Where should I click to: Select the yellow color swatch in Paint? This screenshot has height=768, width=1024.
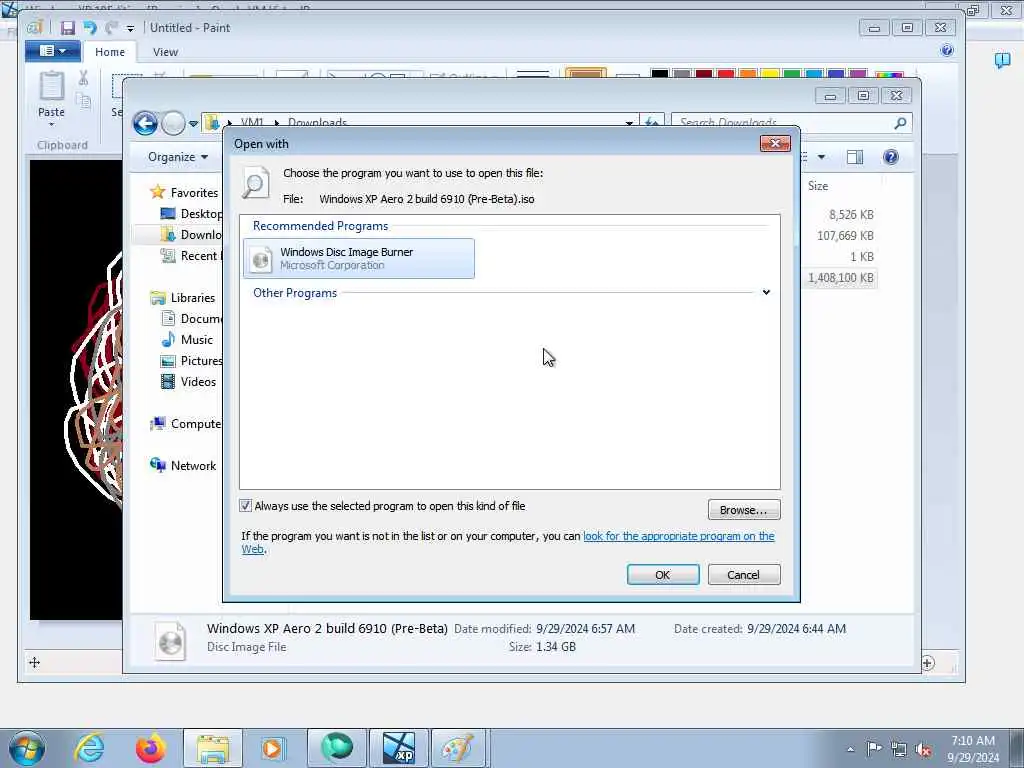769,74
